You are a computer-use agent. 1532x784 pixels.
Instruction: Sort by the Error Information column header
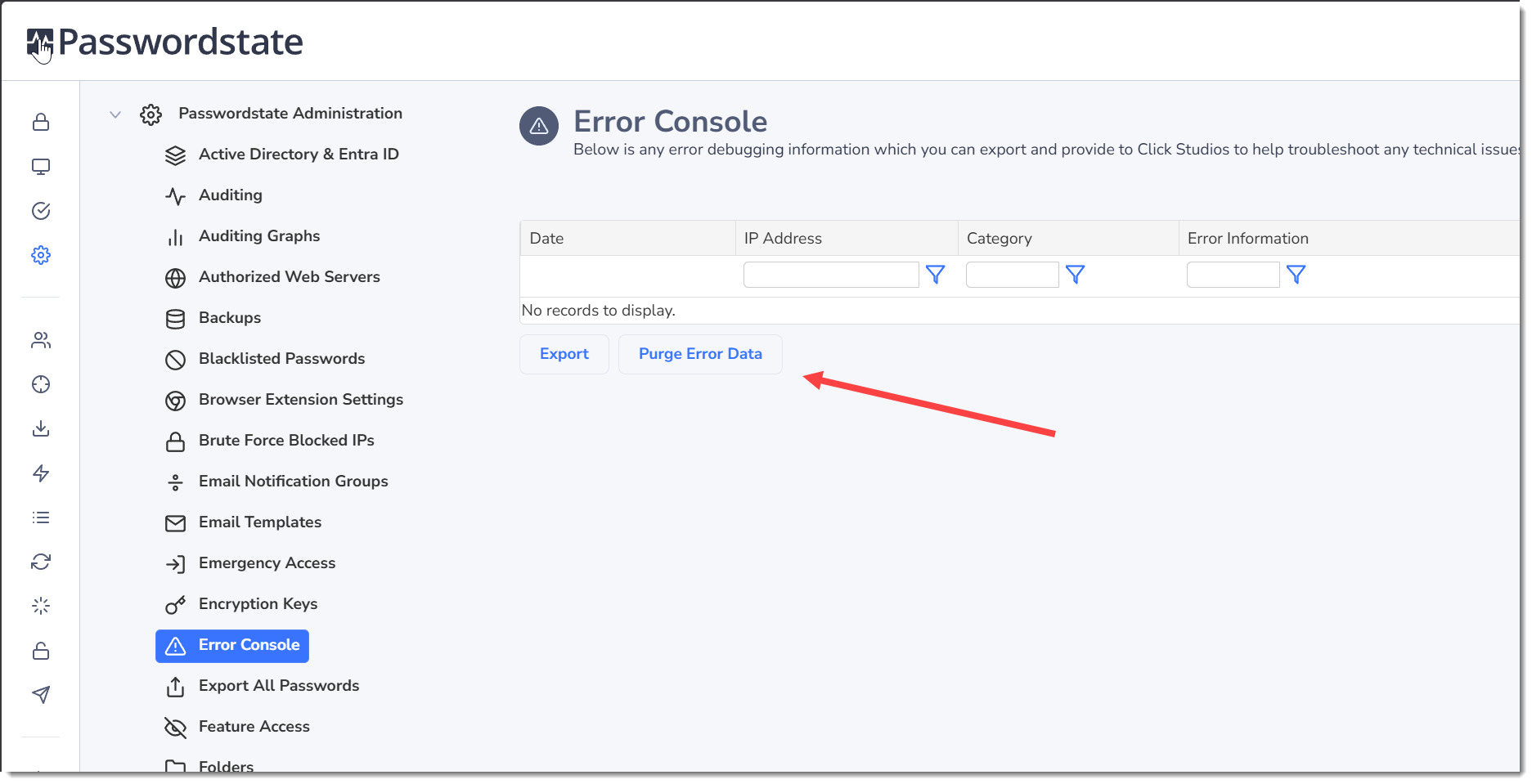1248,239
